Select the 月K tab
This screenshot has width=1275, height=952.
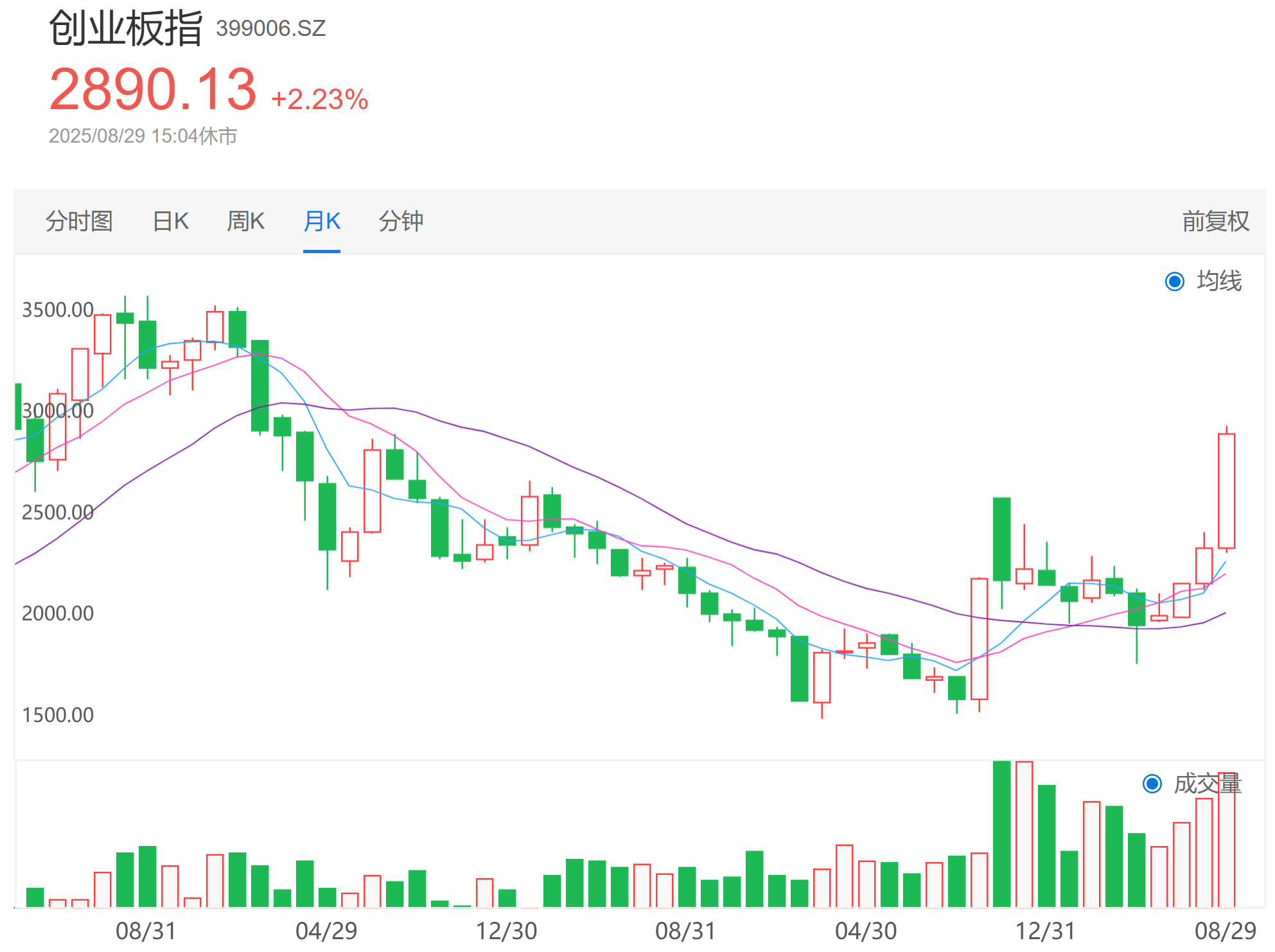coord(322,222)
